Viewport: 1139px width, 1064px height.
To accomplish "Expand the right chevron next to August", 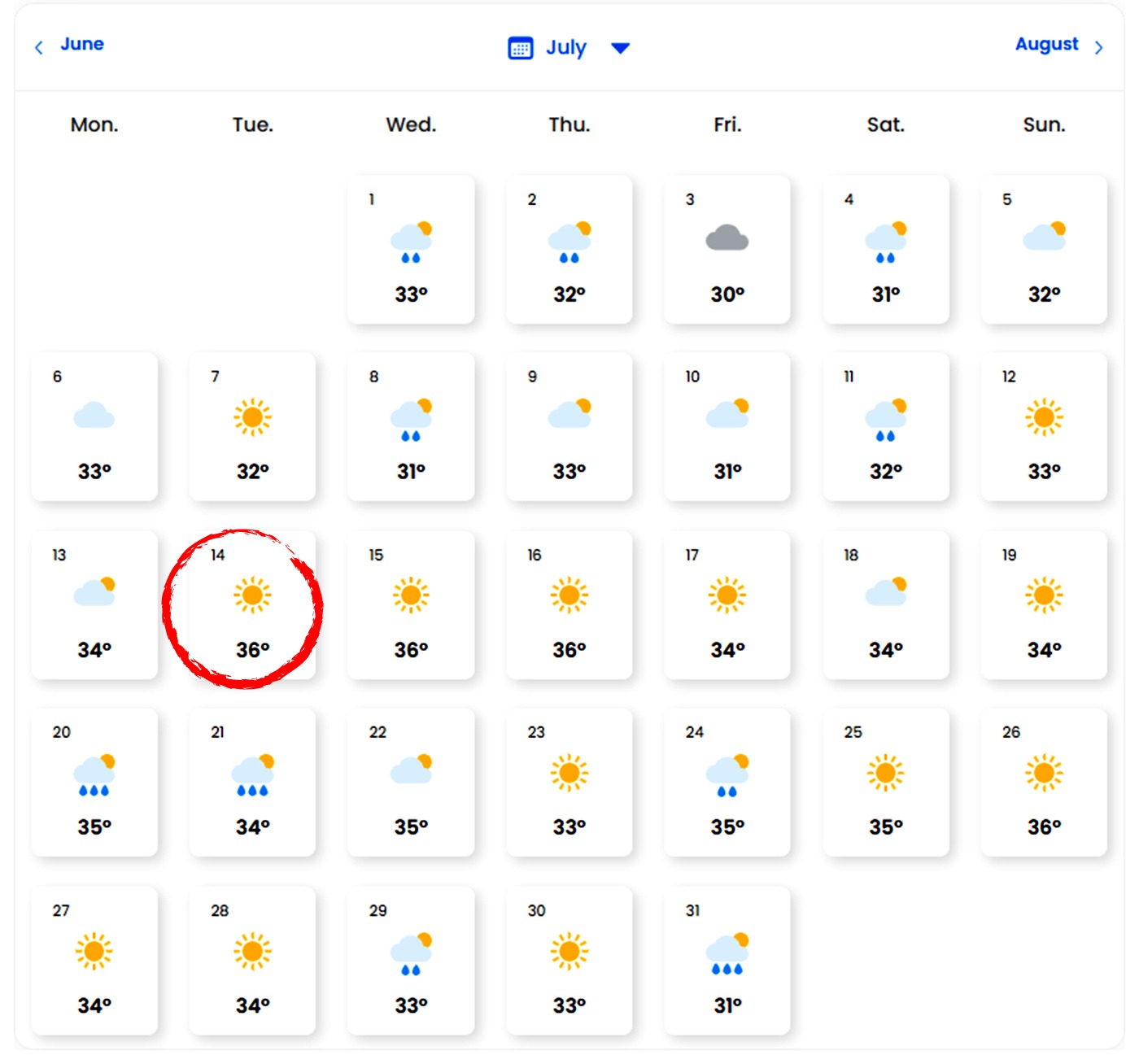I will [1100, 47].
